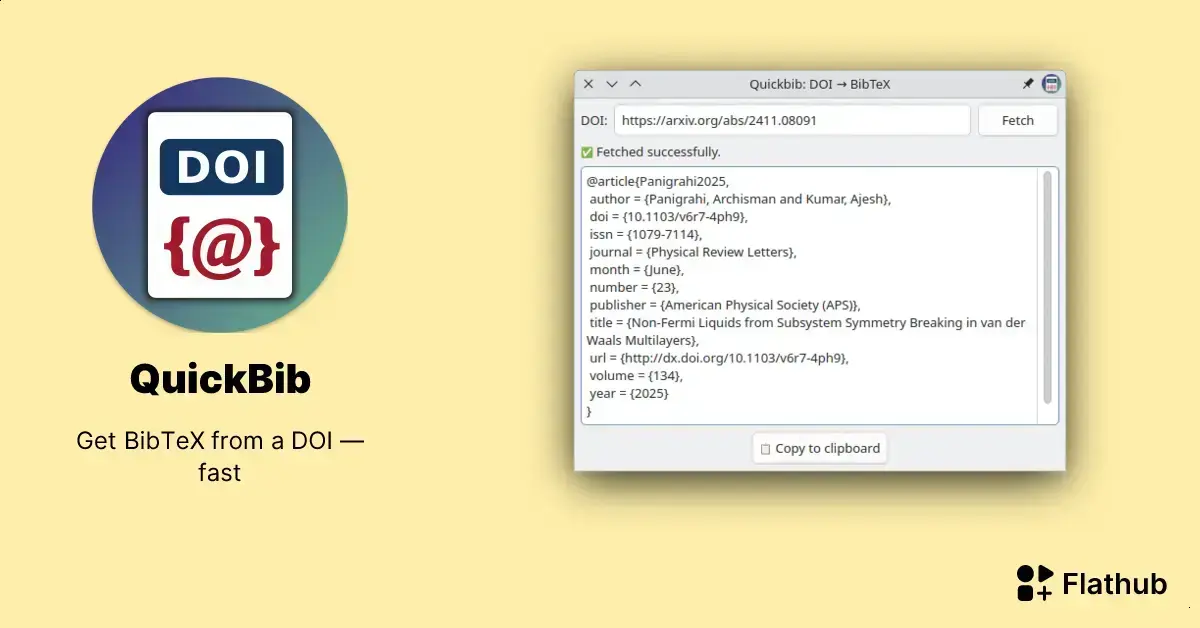
Task: Click the 'volume = {134}' line
Action: pyautogui.click(x=636, y=376)
